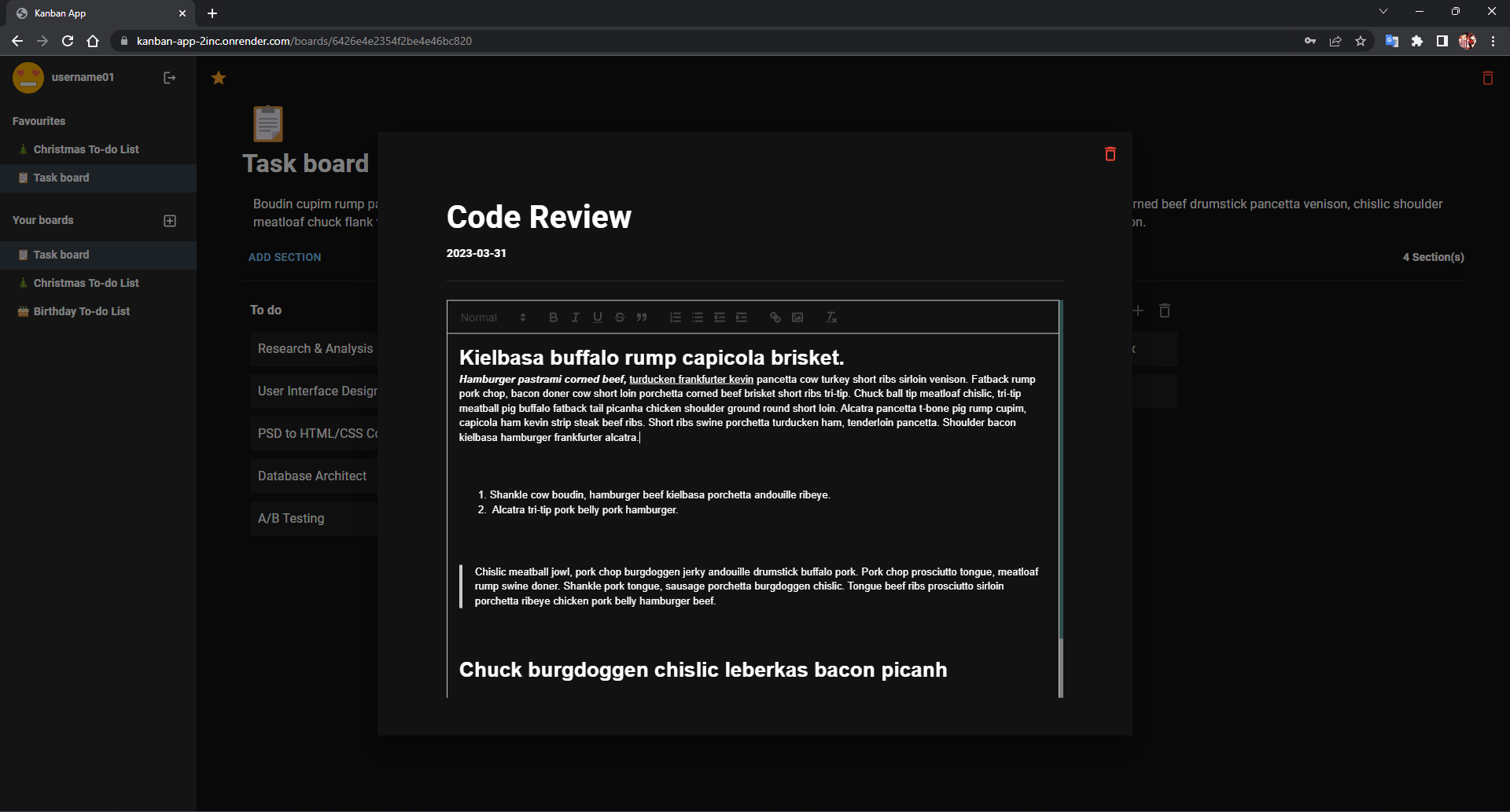
Task: Toggle underline formatting
Action: tap(598, 317)
